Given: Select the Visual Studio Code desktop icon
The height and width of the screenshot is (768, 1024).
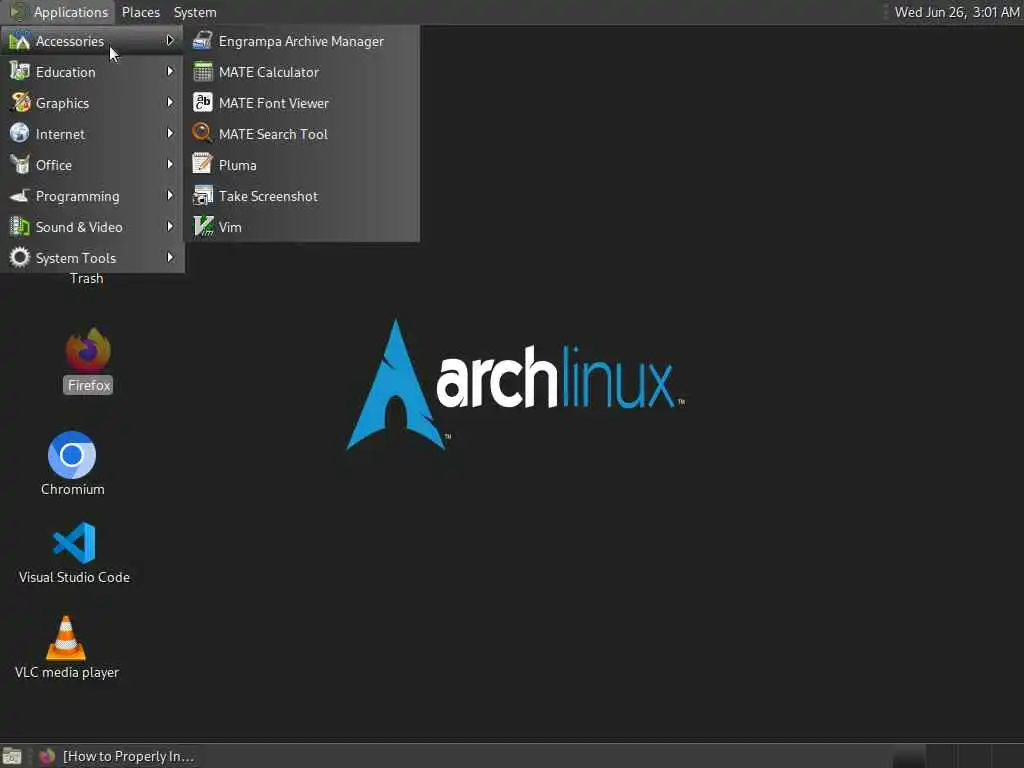Looking at the screenshot, I should click(74, 543).
